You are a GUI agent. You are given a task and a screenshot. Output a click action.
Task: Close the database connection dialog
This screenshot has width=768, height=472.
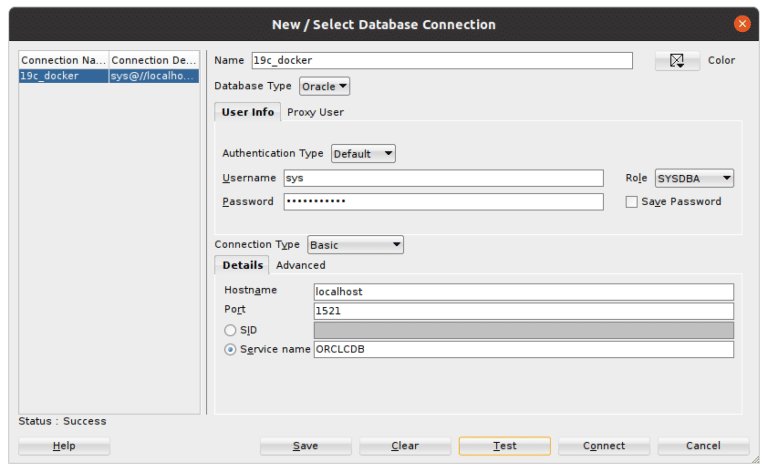click(x=742, y=24)
